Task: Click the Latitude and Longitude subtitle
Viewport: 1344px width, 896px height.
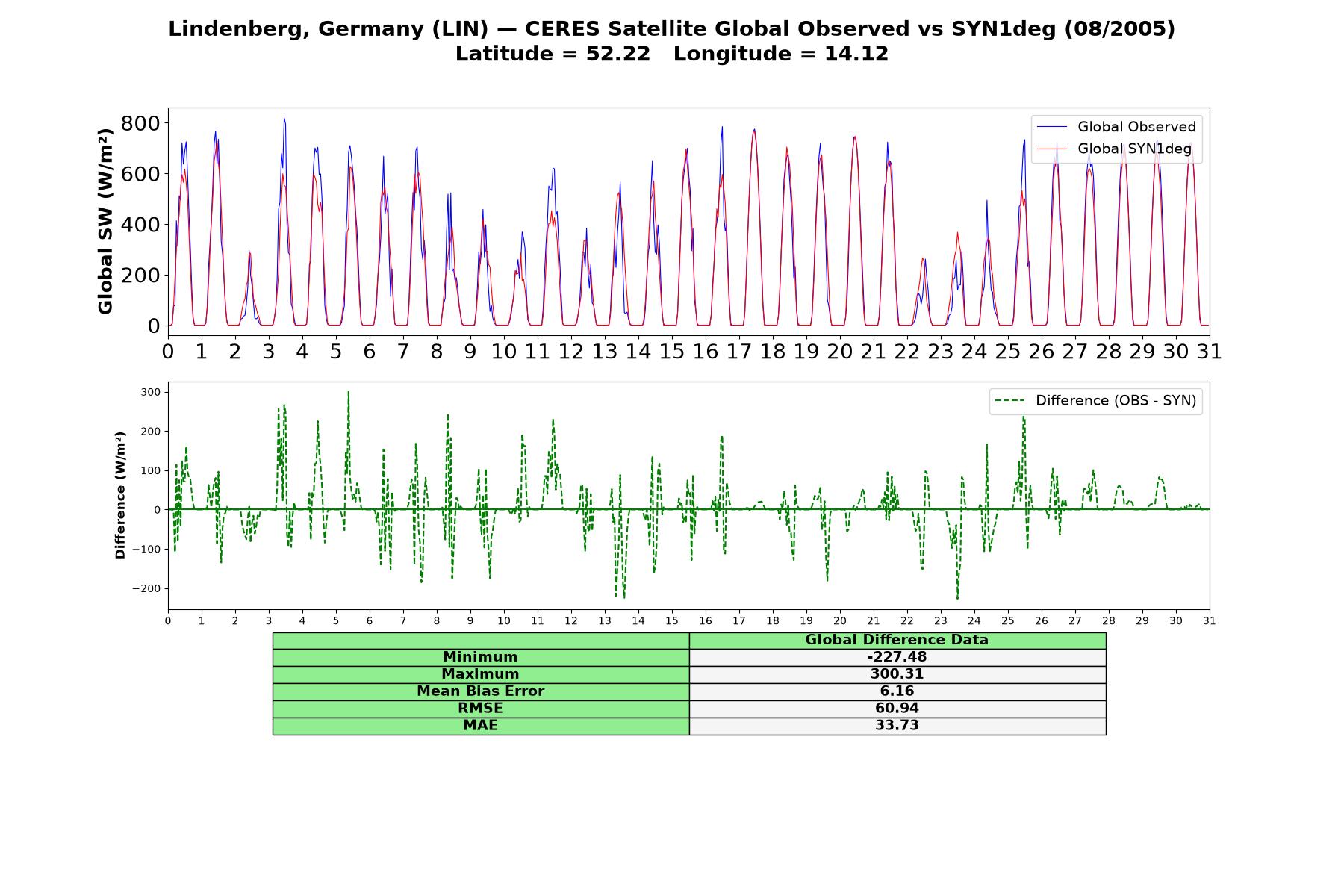Action: 671,54
